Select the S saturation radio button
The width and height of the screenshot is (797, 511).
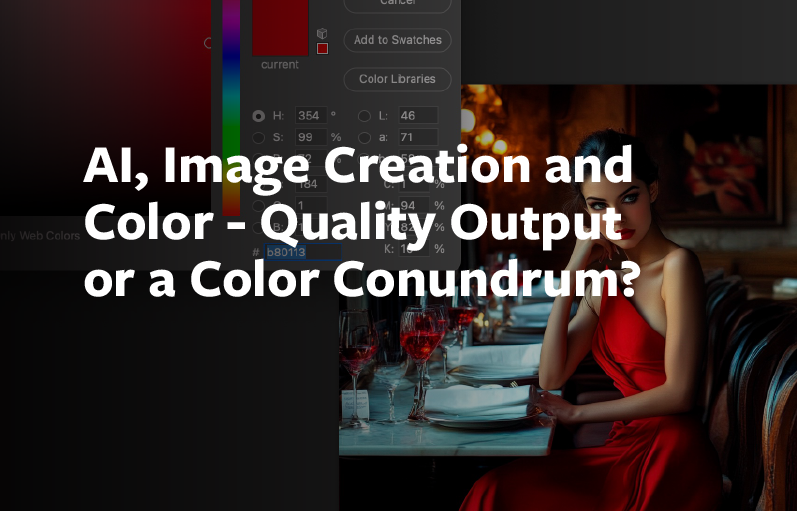(259, 137)
